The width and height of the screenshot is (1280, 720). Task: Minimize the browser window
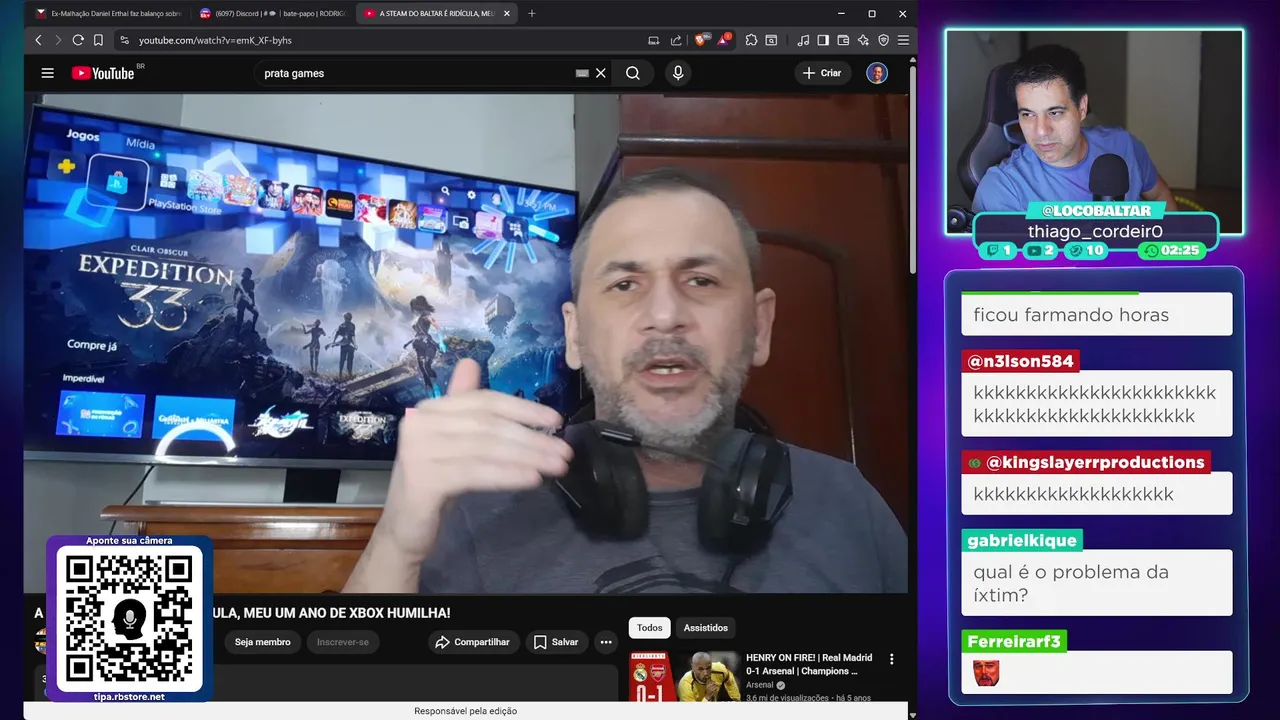click(x=840, y=14)
